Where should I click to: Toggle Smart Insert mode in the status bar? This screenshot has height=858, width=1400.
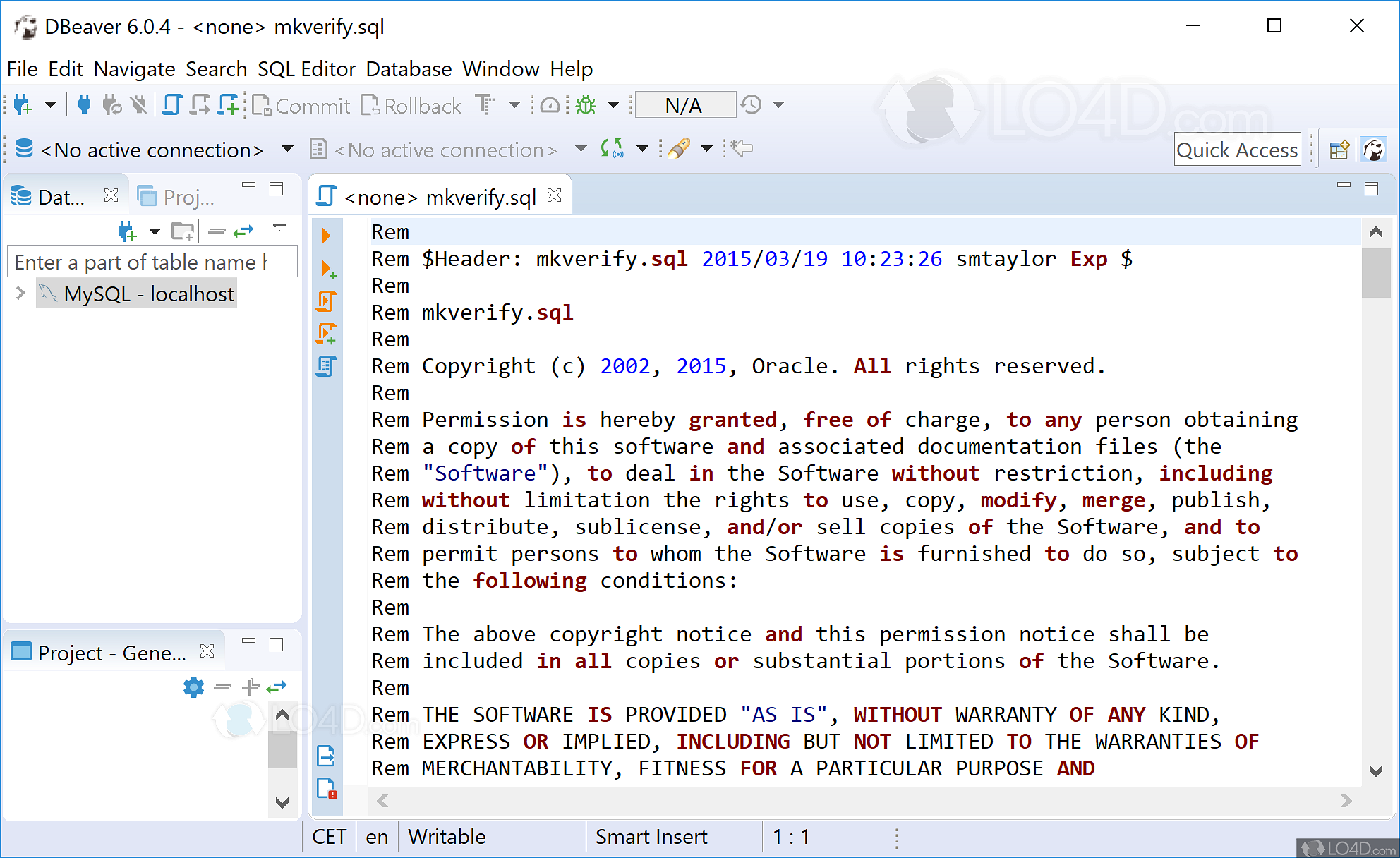coord(653,837)
